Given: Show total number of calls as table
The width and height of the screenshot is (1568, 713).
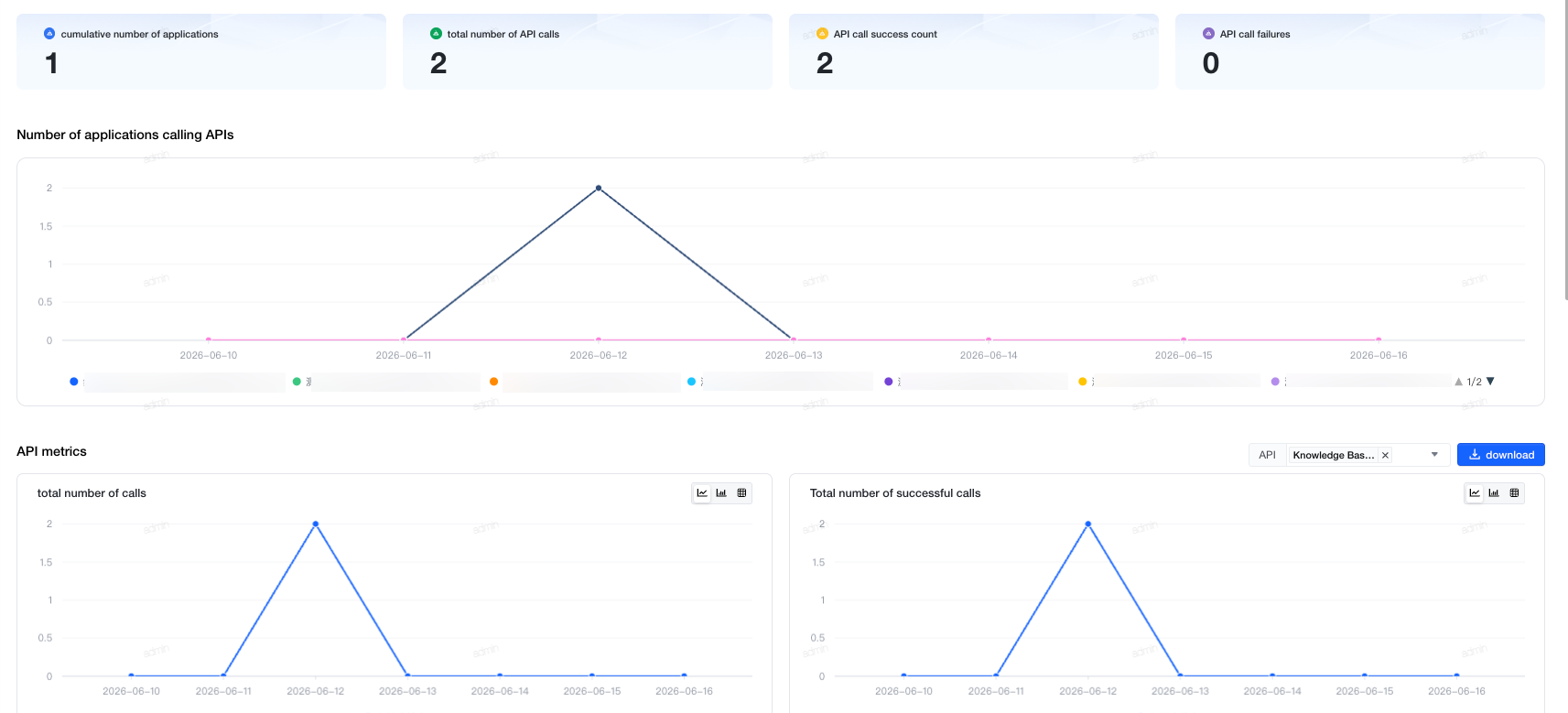Looking at the screenshot, I should pos(741,493).
